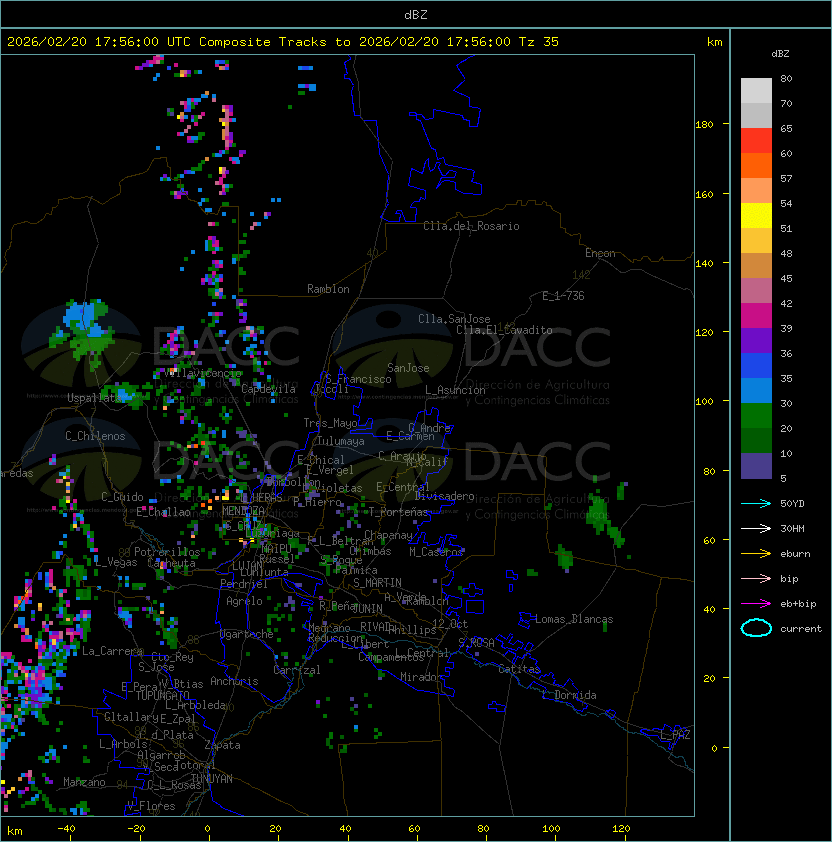This screenshot has width=832, height=842.
Task: Click the 'Lomas_Blancas' map label
Action: point(574,619)
